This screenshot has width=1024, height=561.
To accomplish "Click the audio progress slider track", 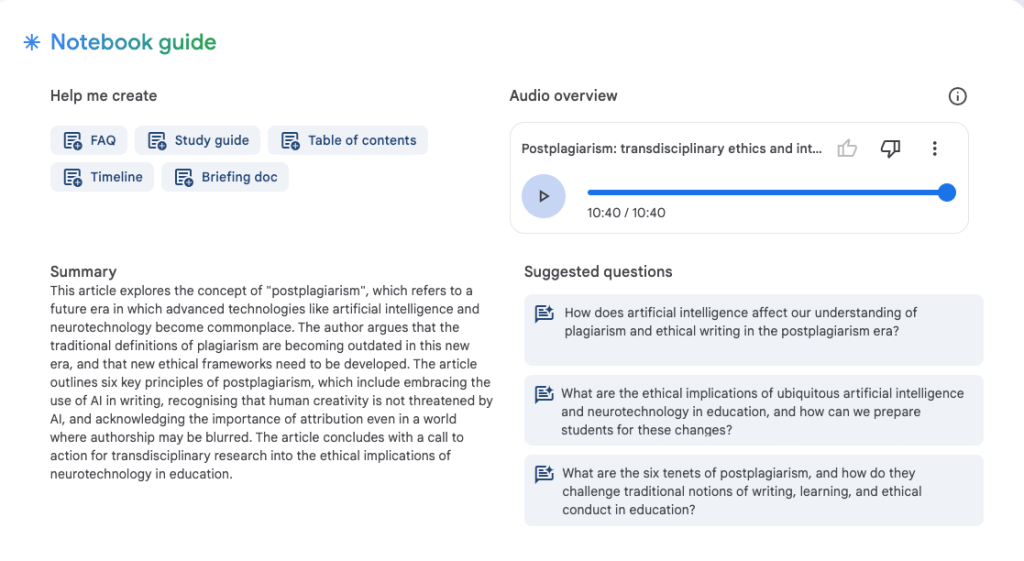I will coord(760,192).
